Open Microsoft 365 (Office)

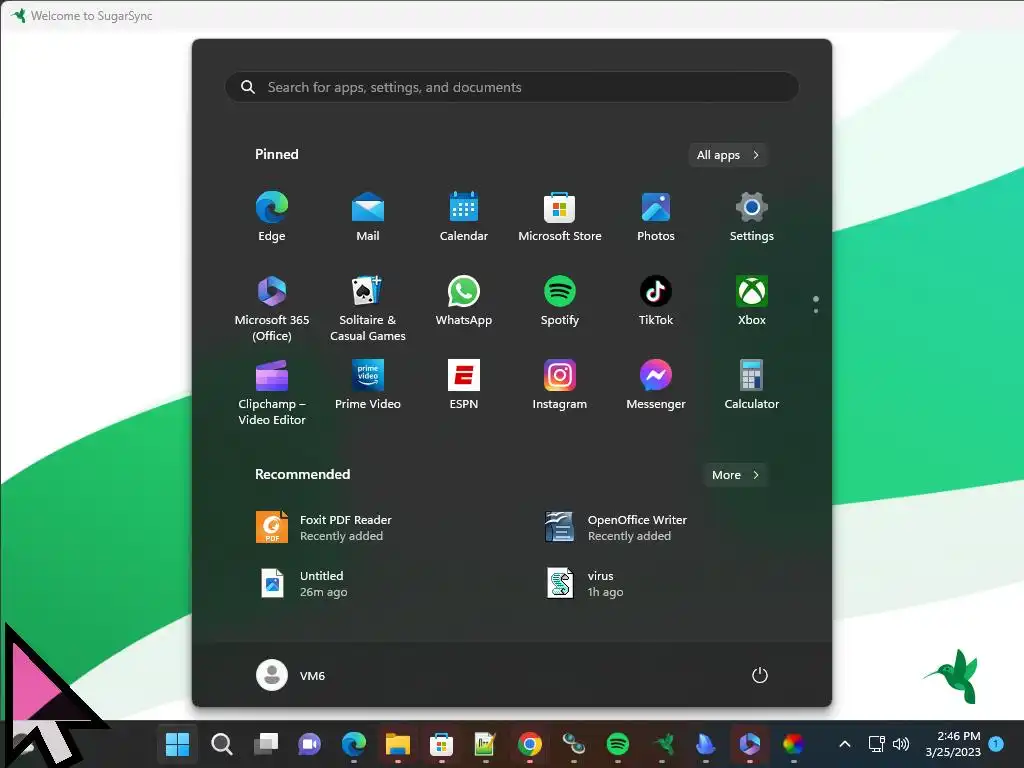point(272,308)
